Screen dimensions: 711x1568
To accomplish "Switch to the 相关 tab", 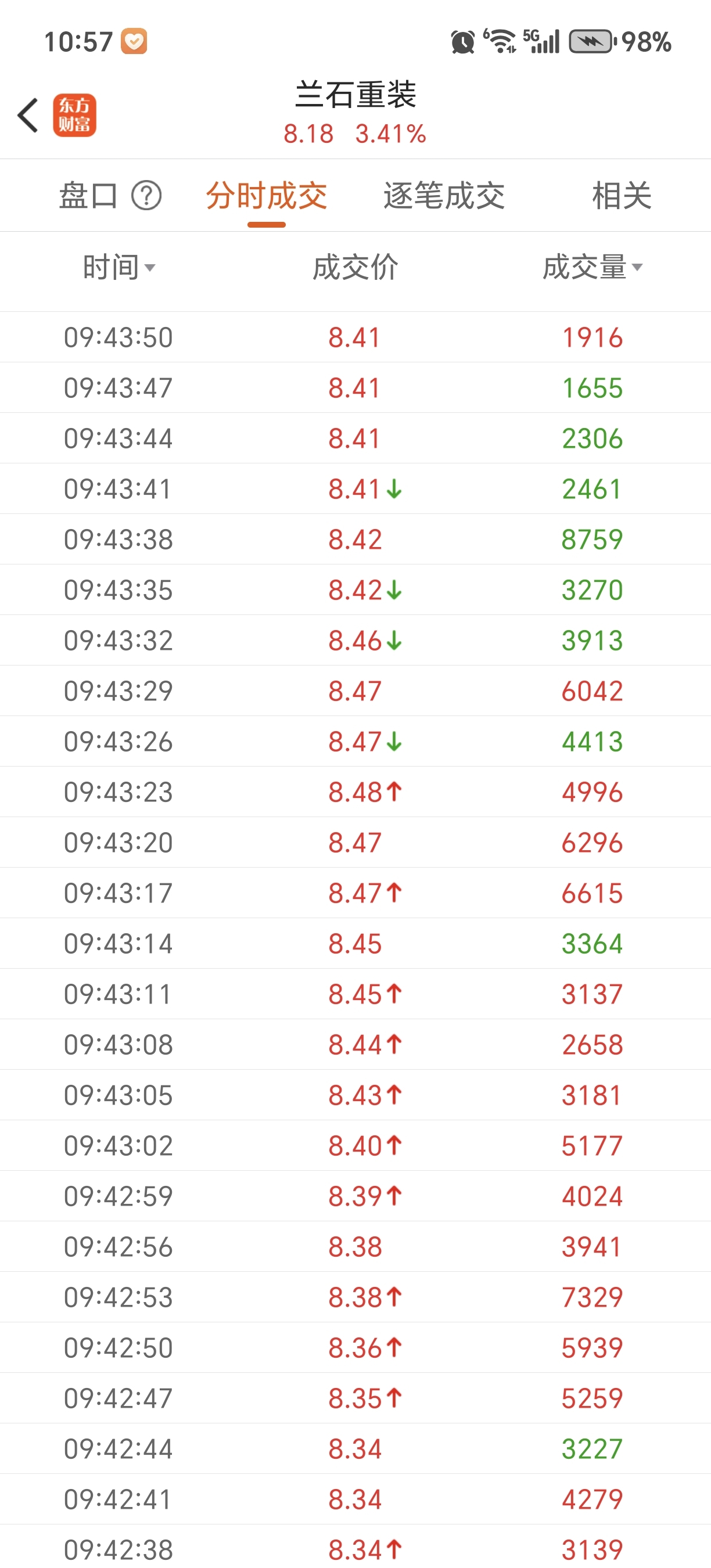I will click(x=622, y=196).
